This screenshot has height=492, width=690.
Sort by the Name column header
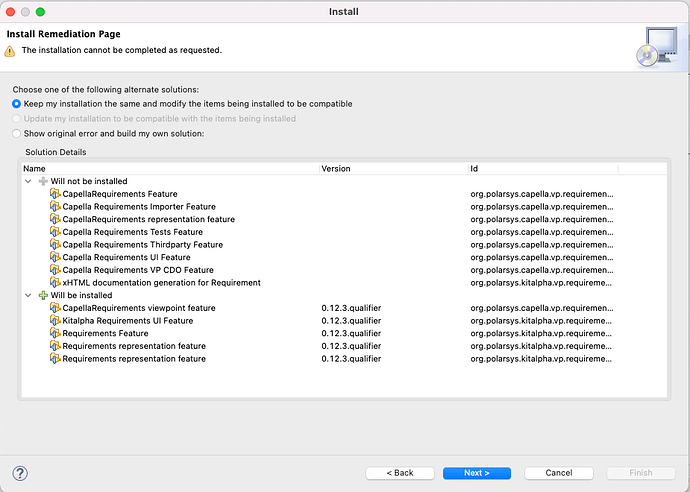[170, 169]
